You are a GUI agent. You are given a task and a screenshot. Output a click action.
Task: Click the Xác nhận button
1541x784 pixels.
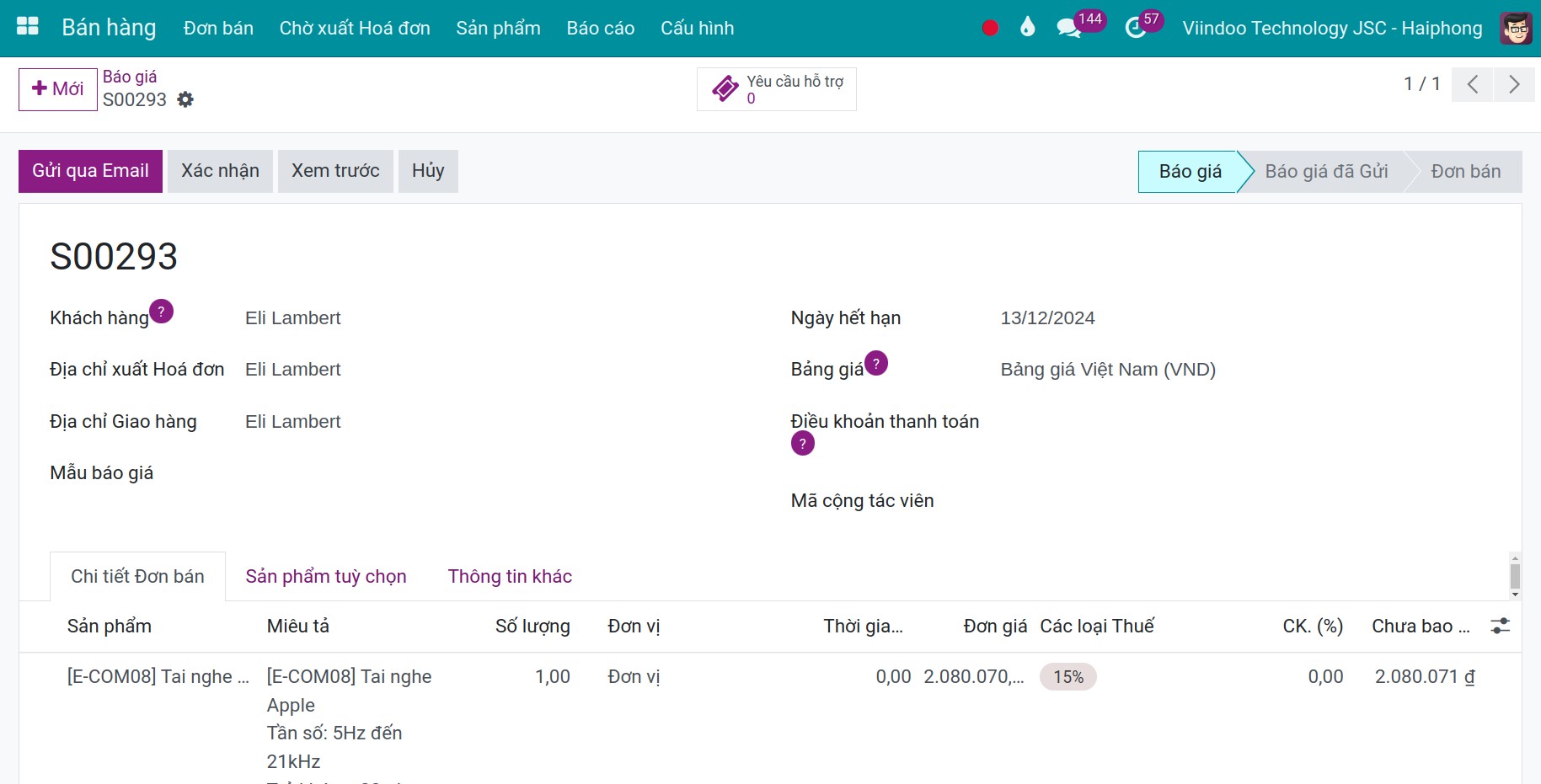point(220,171)
